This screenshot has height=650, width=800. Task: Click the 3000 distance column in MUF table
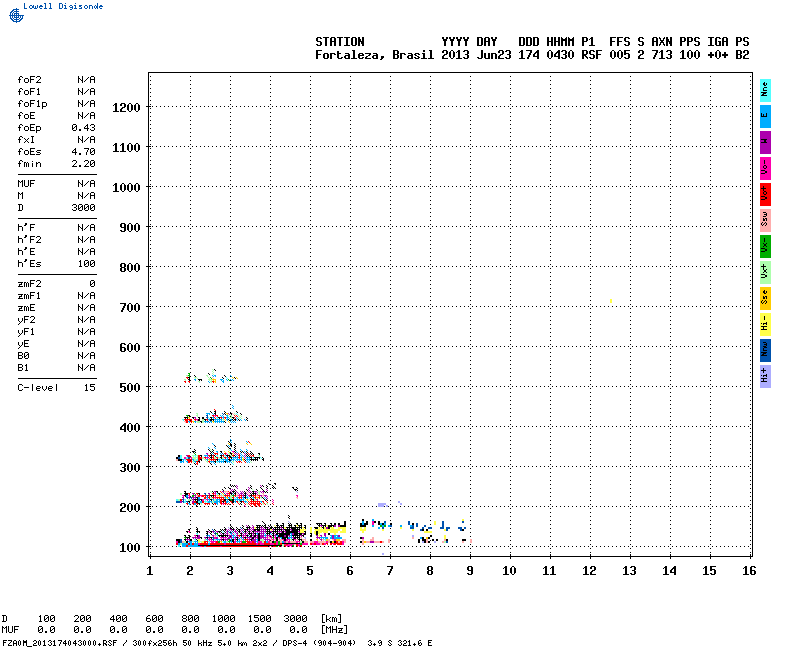click(295, 618)
